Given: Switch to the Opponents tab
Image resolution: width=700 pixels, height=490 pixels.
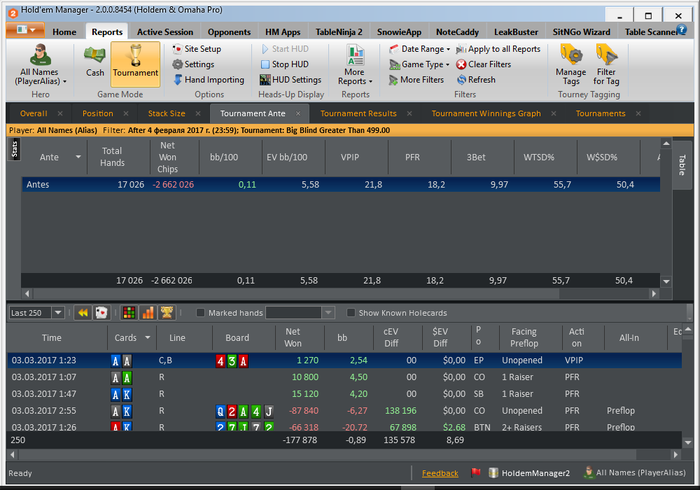Looking at the screenshot, I should (x=229, y=32).
